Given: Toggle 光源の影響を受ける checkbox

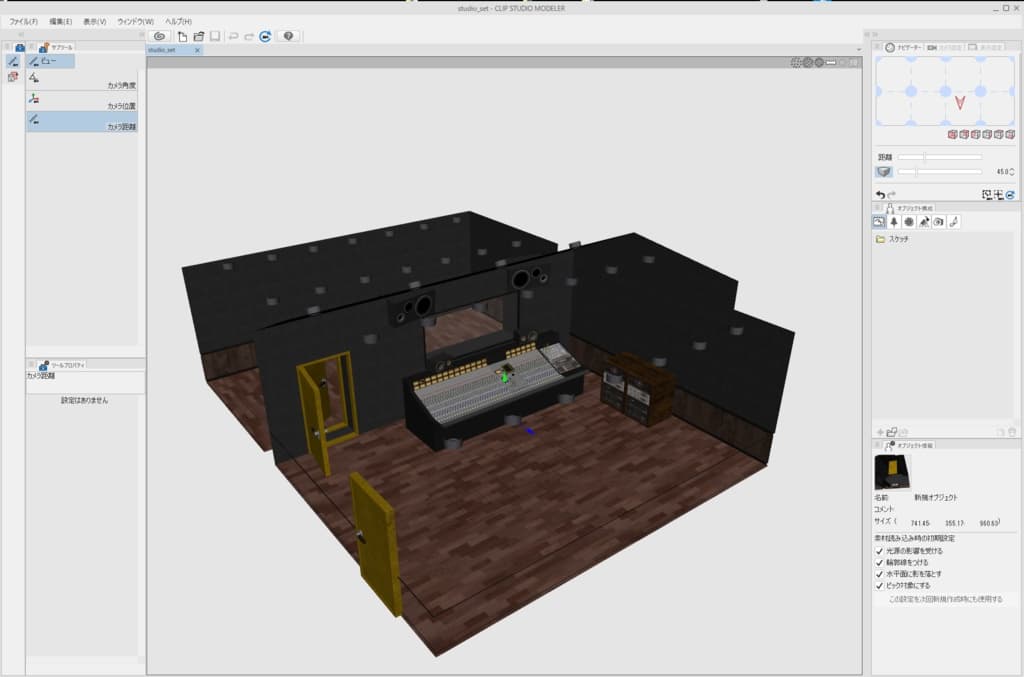Looking at the screenshot, I should [x=880, y=551].
